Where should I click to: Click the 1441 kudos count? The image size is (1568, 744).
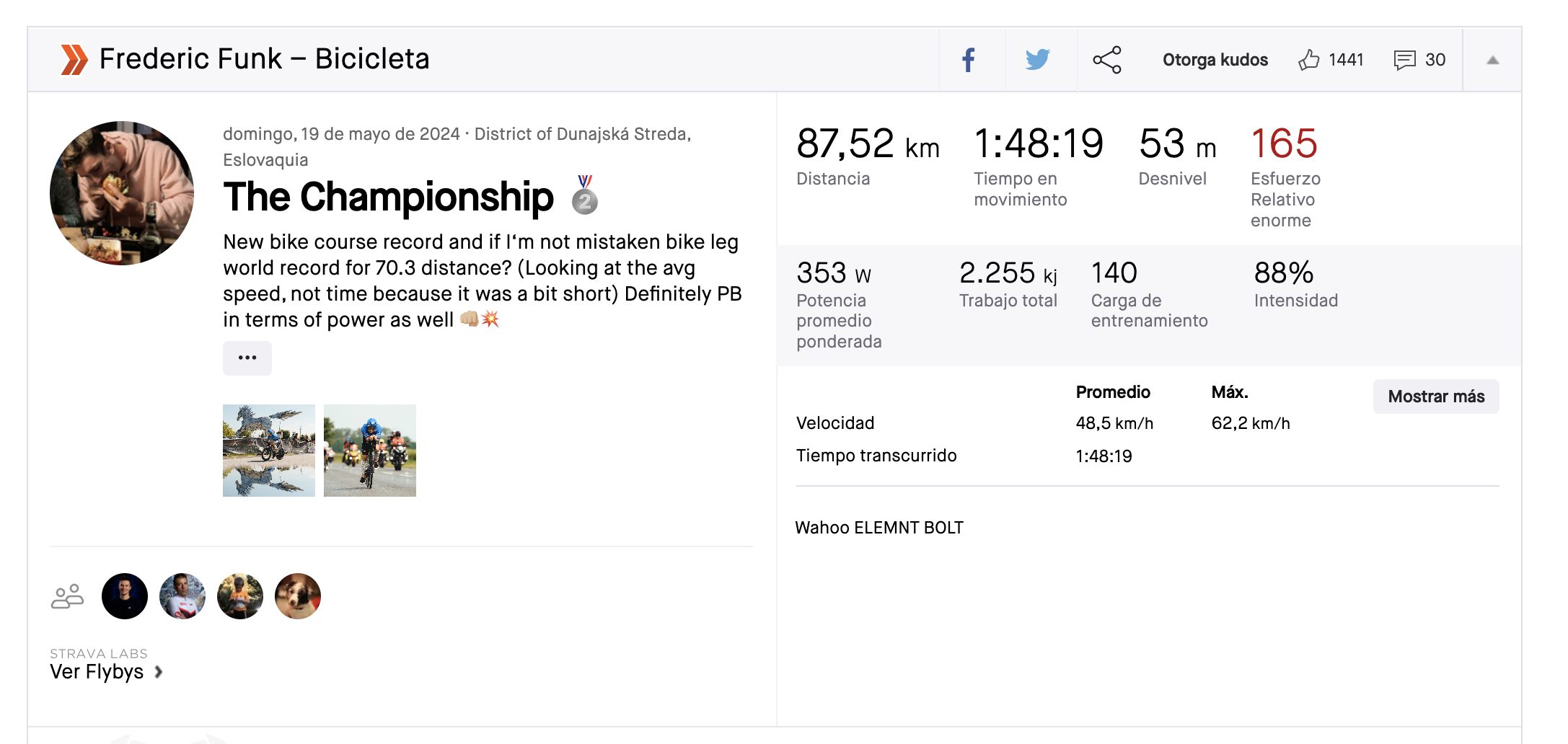click(1346, 60)
